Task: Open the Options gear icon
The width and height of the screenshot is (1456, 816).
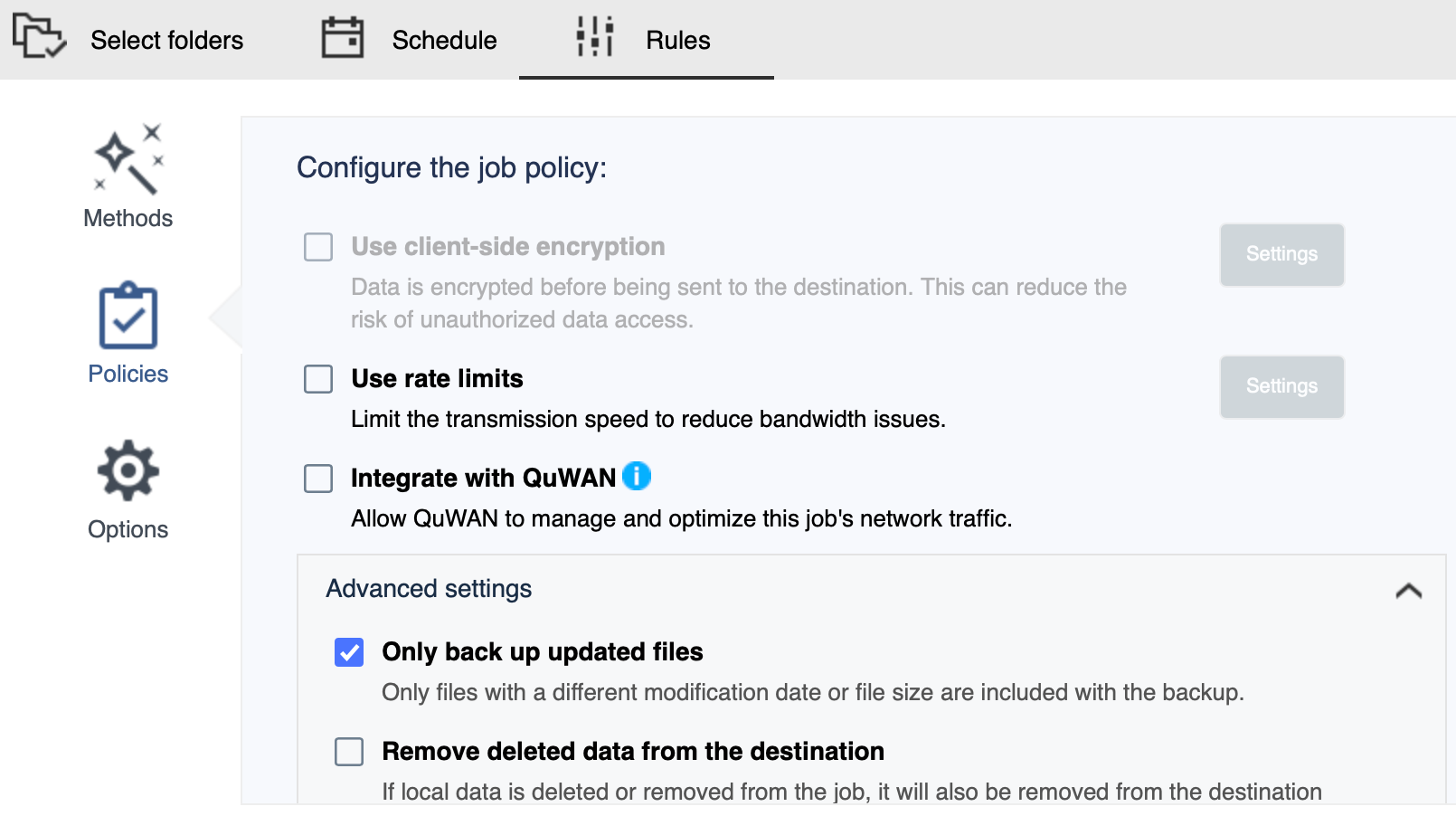Action: (128, 470)
